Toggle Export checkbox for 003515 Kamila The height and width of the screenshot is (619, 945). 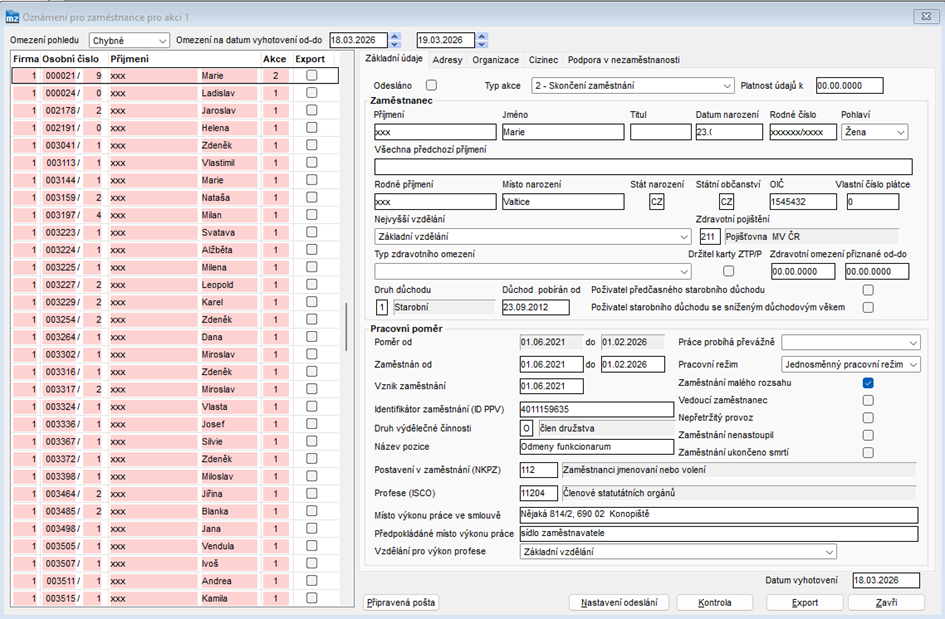click(312, 598)
